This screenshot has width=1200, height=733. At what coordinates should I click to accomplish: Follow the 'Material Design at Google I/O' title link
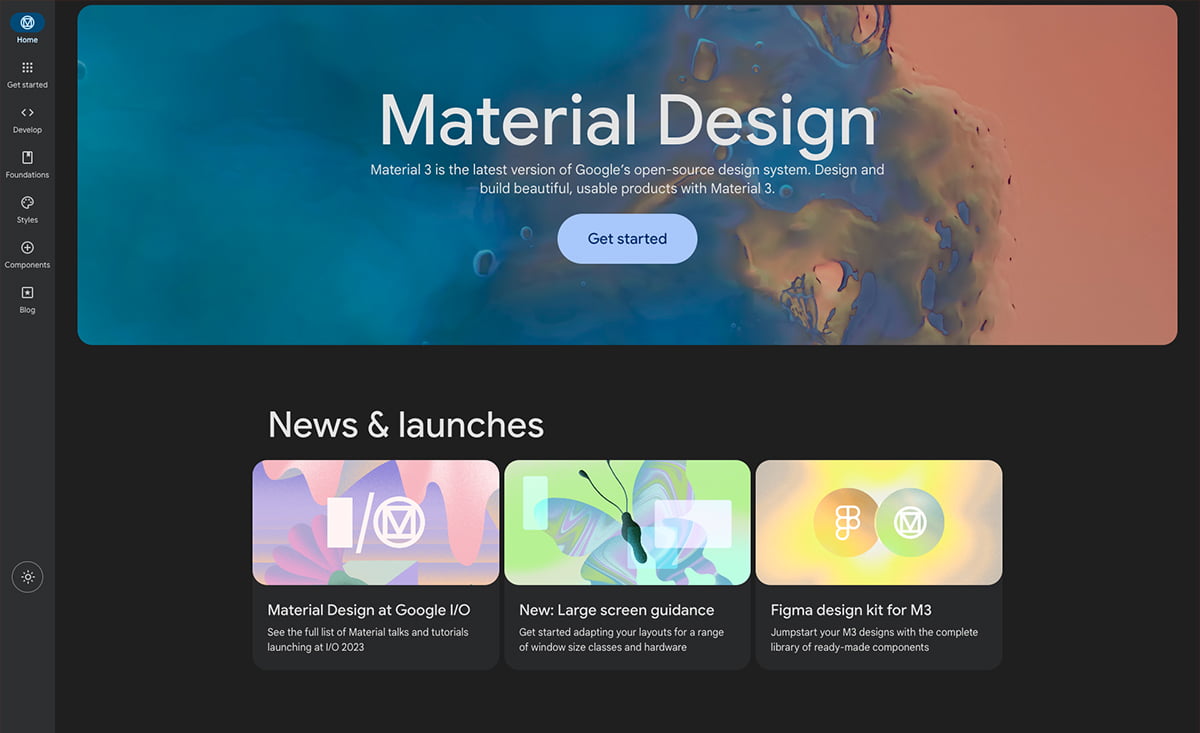(x=368, y=610)
